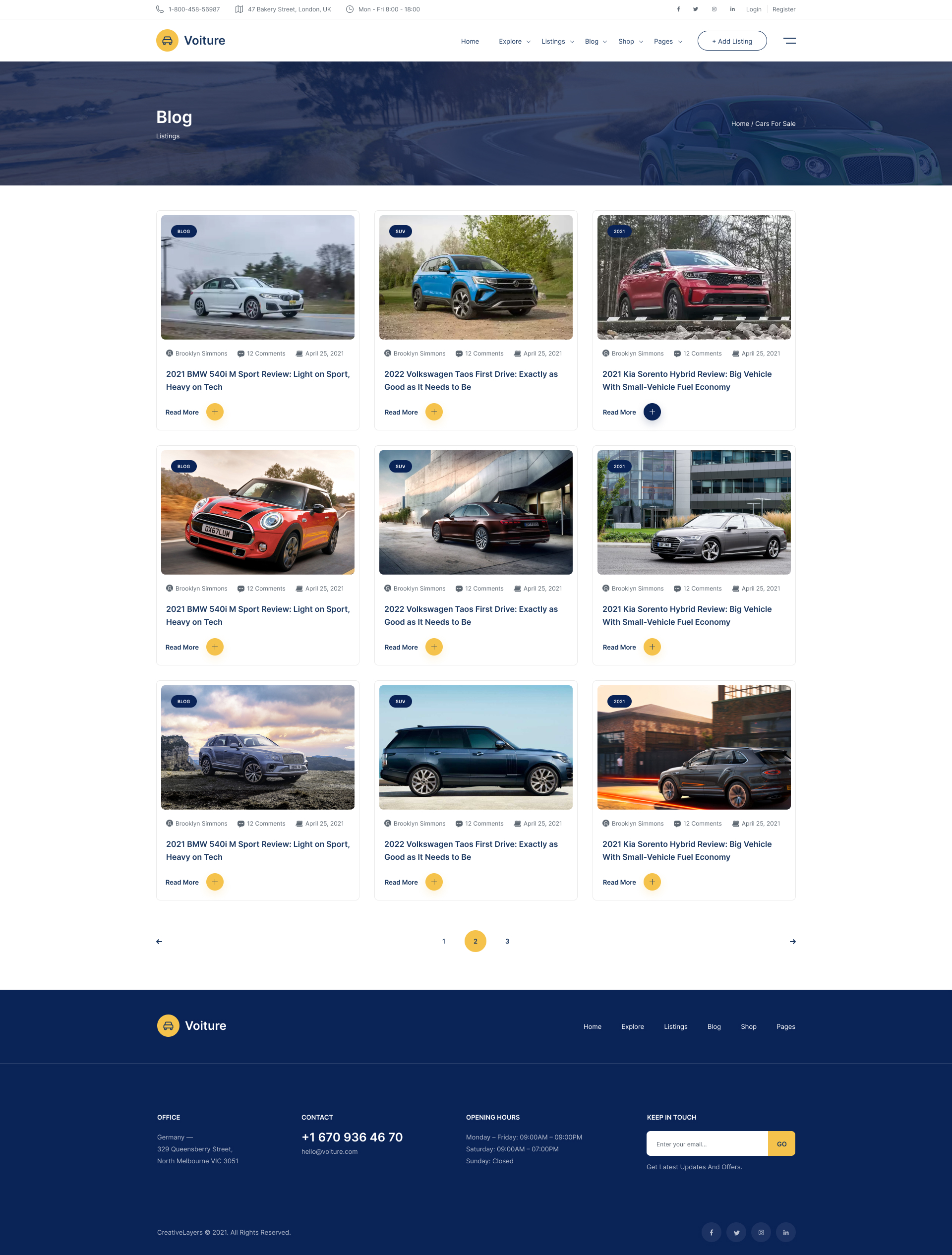The width and height of the screenshot is (952, 1255).
Task: Open the hamburger menu icon near Add Listing
Action: tap(790, 40)
